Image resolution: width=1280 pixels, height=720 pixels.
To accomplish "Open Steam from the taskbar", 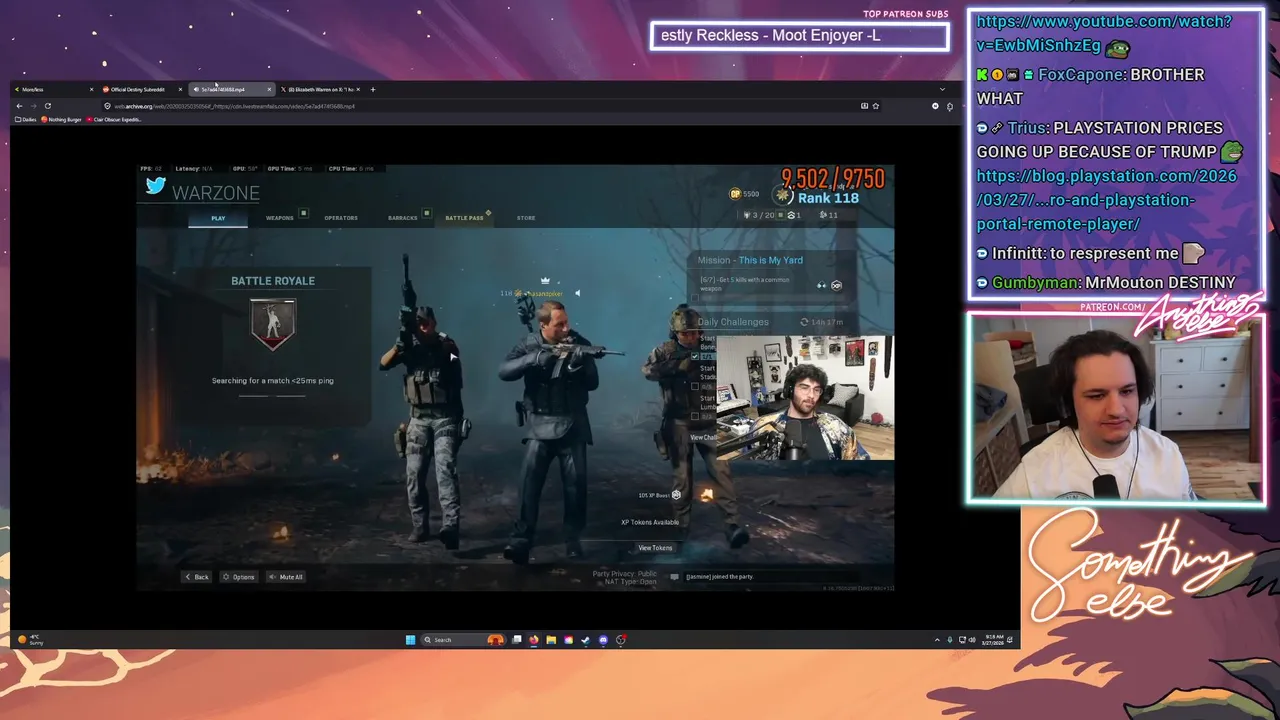I will tap(585, 640).
